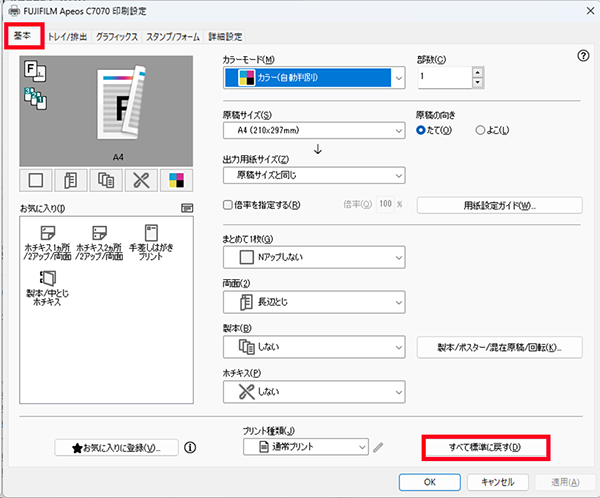This screenshot has width=600, height=498.
Task: Click the info icon beside favorites registration
Action: [x=190, y=447]
